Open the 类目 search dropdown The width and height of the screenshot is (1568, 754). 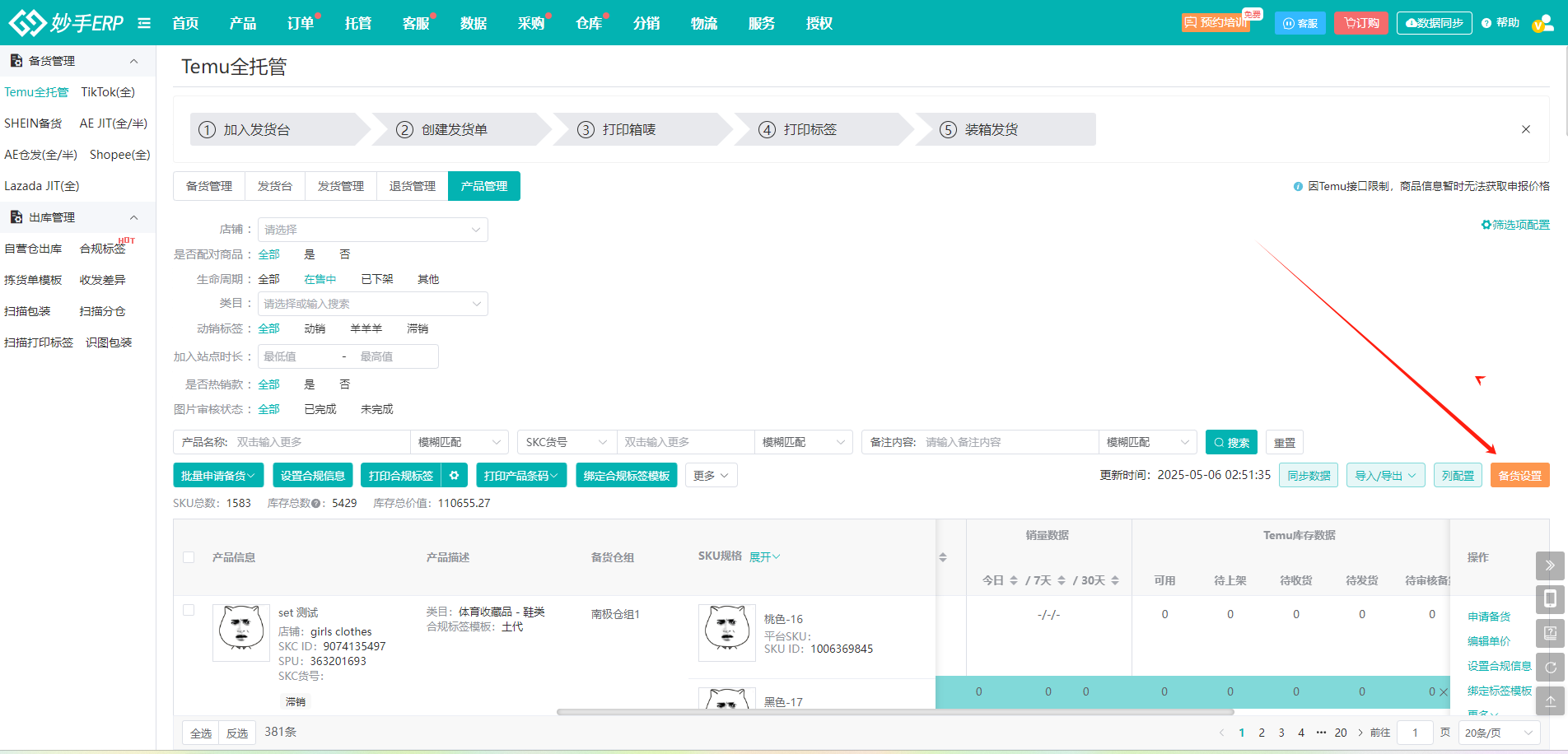click(x=373, y=304)
